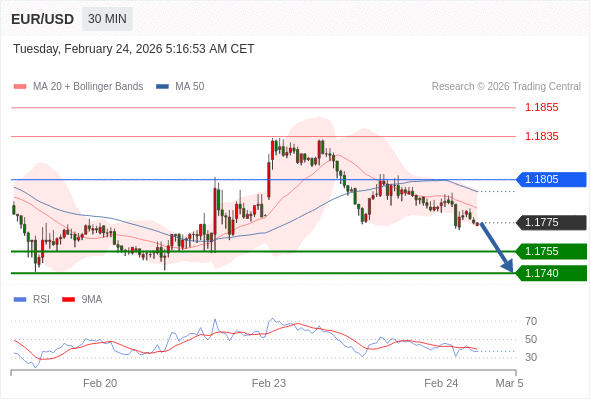Toggle the 9MA legend swatch
Viewport: 590px width, 400px height.
tap(68, 300)
